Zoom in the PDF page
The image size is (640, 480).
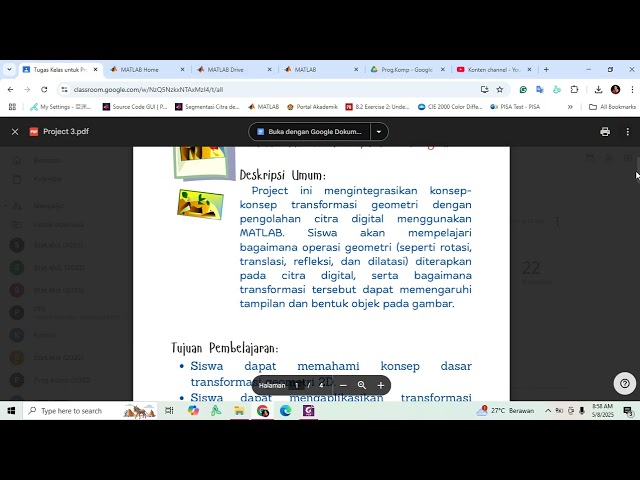click(x=381, y=385)
